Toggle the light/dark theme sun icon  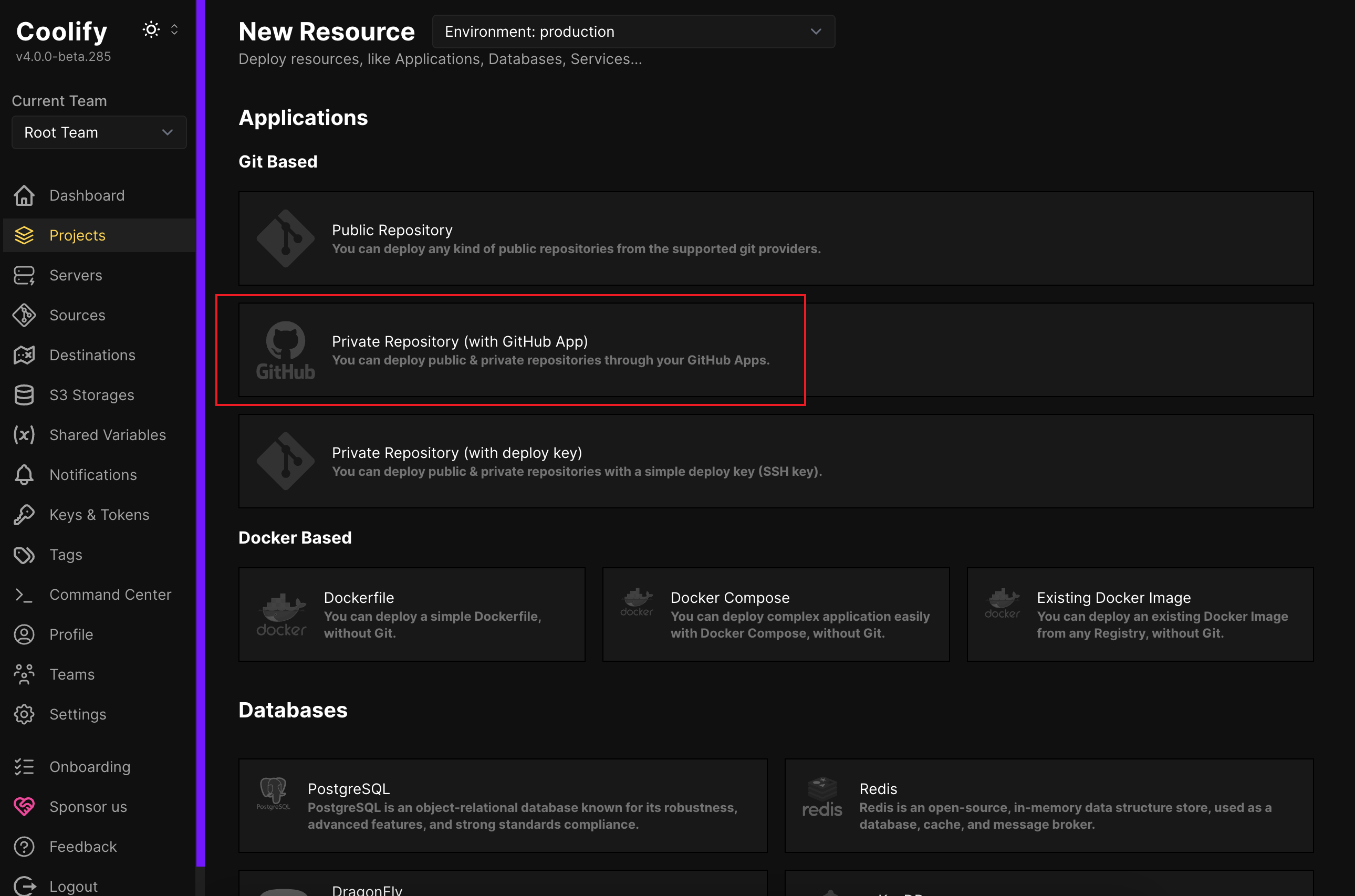(x=151, y=30)
